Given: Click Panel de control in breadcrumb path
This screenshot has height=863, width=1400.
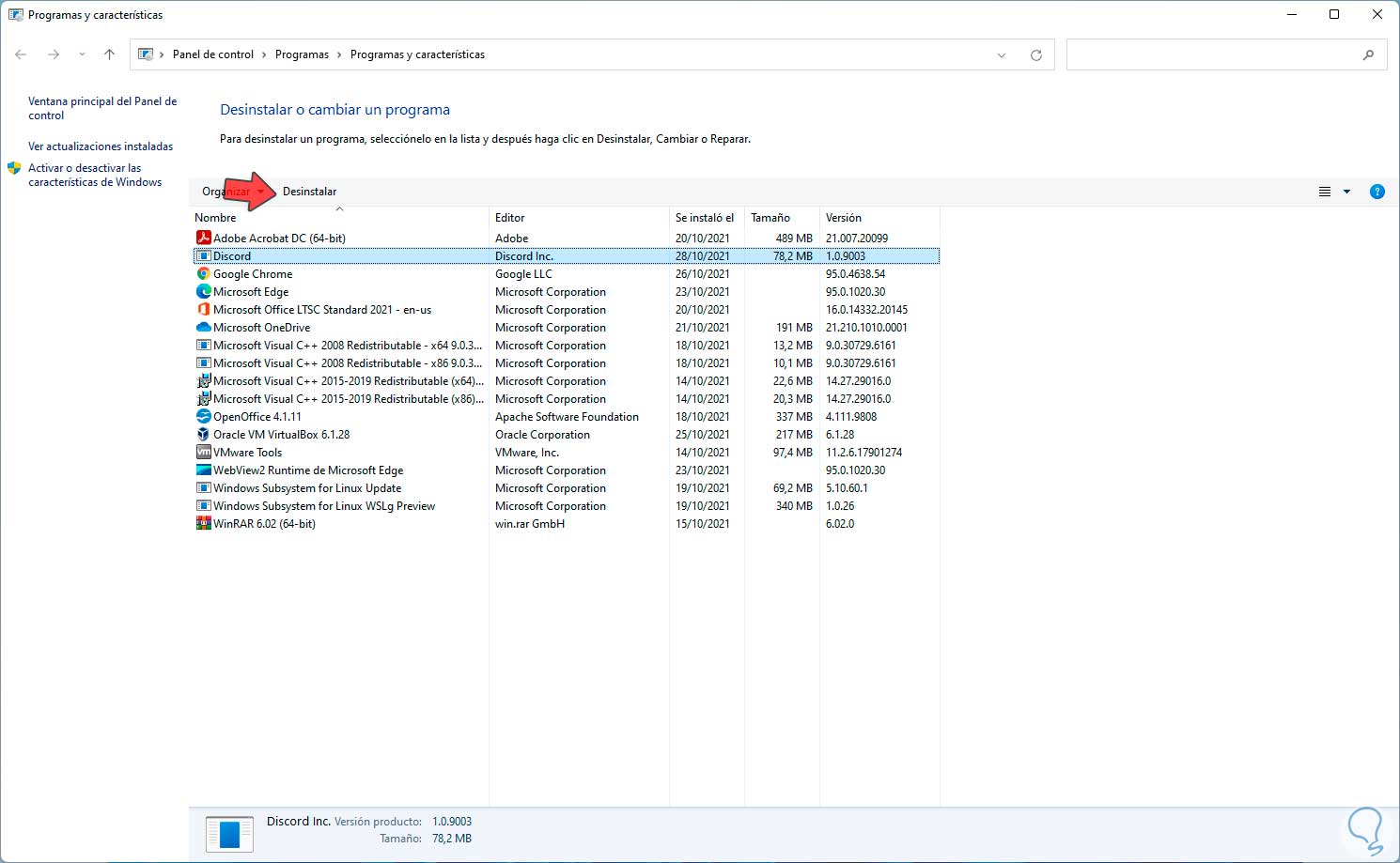Looking at the screenshot, I should click(x=213, y=54).
